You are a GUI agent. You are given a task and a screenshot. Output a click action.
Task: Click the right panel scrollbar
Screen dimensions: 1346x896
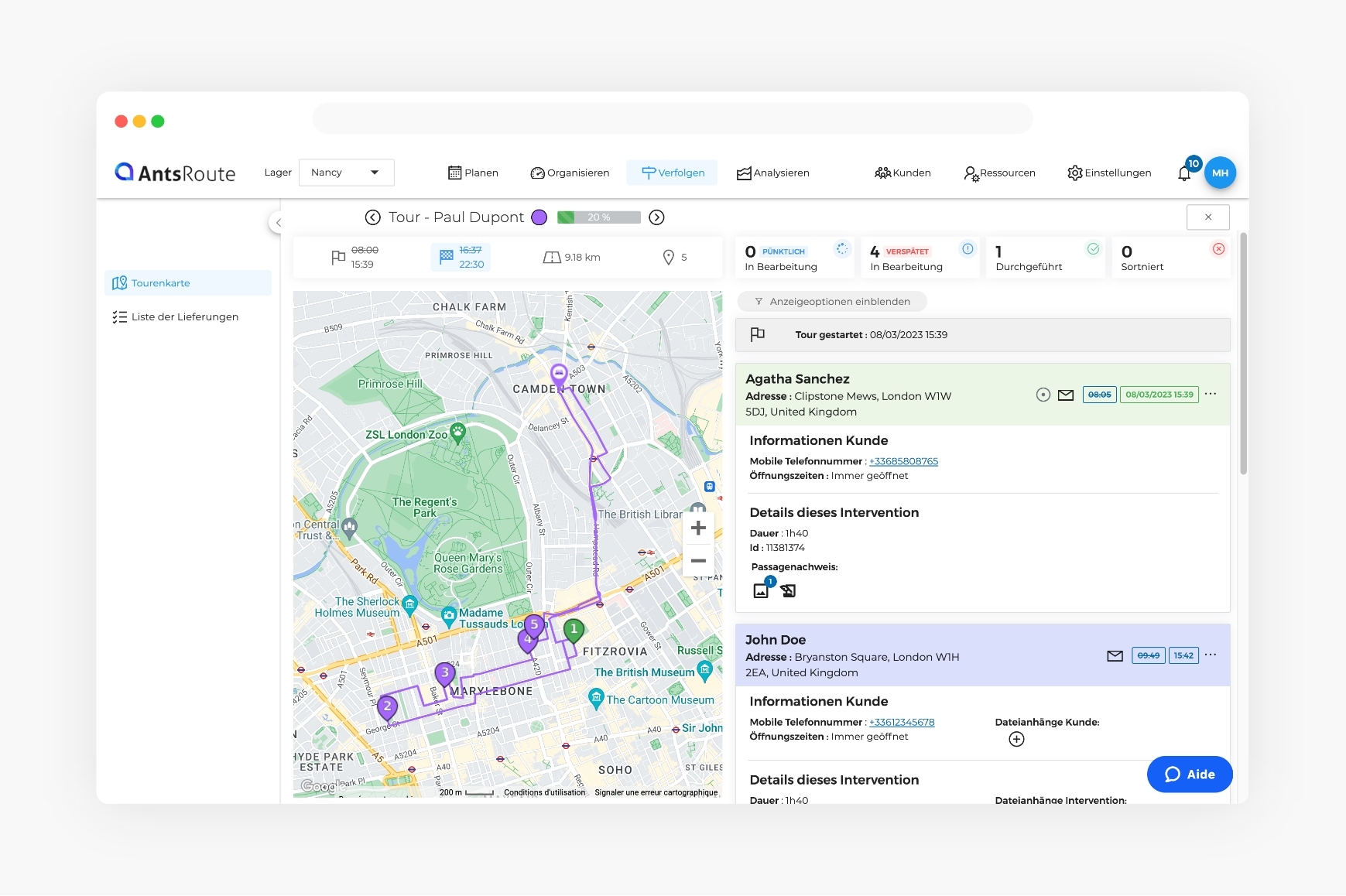click(x=1243, y=354)
